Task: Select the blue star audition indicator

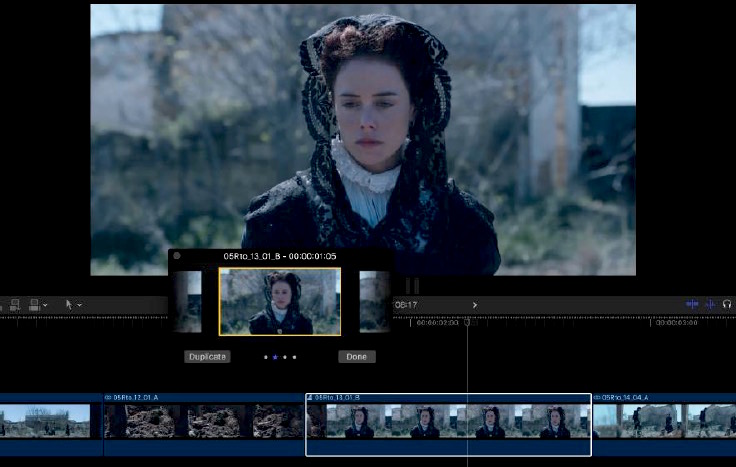Action: point(275,357)
